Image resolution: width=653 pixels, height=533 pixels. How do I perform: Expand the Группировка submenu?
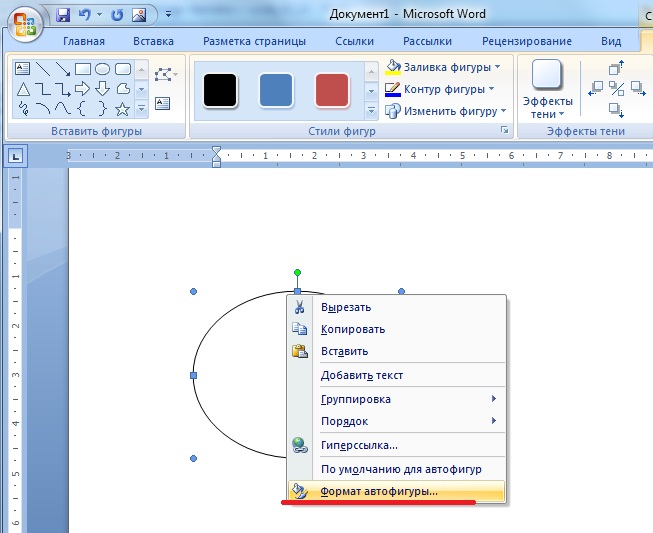coord(396,399)
